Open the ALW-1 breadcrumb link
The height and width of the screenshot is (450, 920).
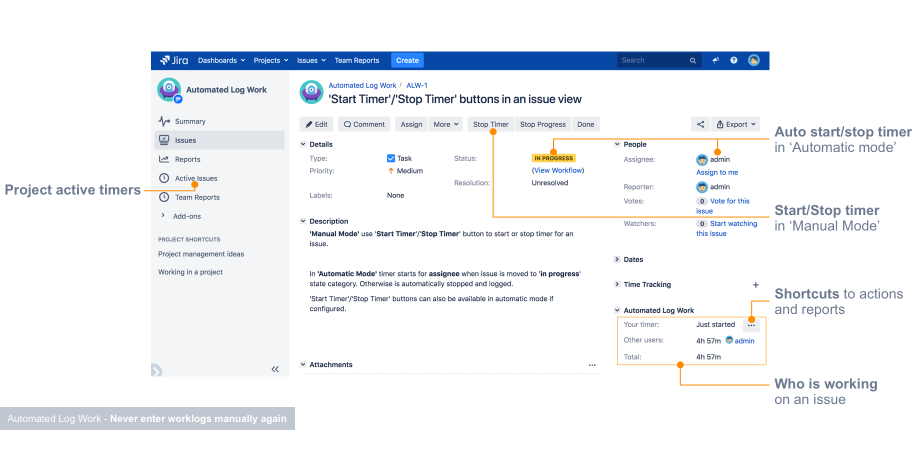point(417,86)
